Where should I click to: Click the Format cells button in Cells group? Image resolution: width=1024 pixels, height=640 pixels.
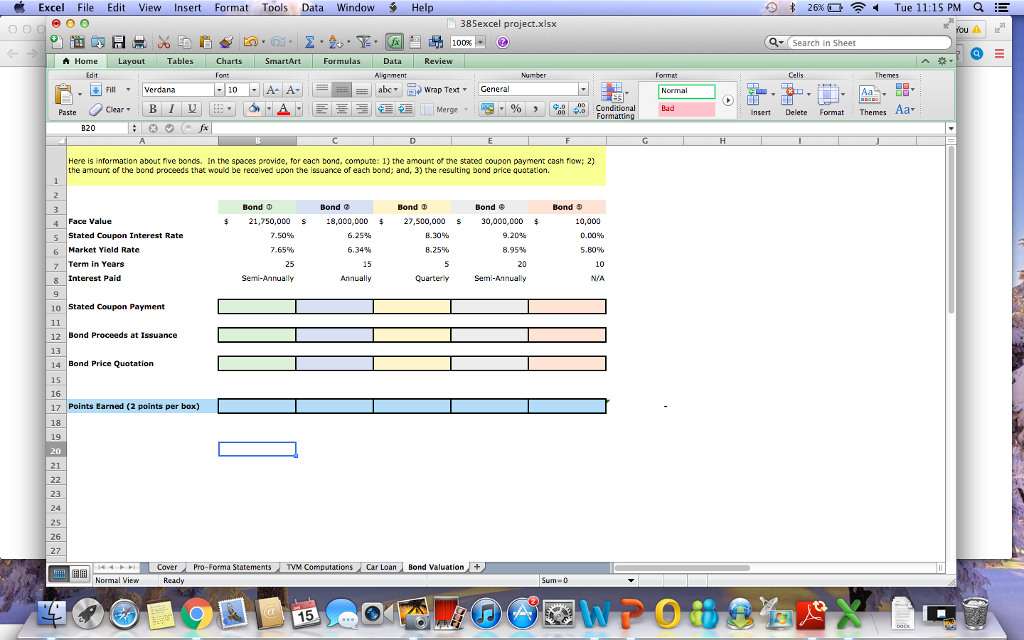tap(831, 101)
